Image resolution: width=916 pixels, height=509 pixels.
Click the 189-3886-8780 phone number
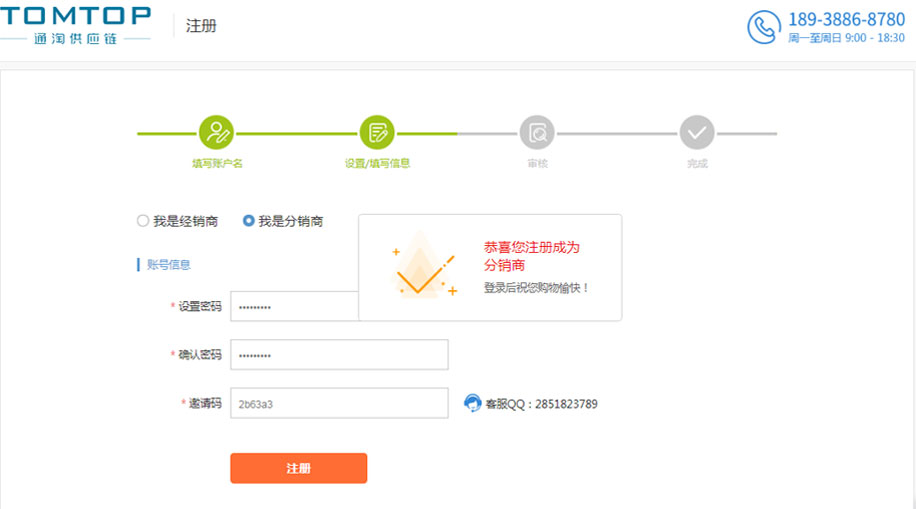click(846, 19)
